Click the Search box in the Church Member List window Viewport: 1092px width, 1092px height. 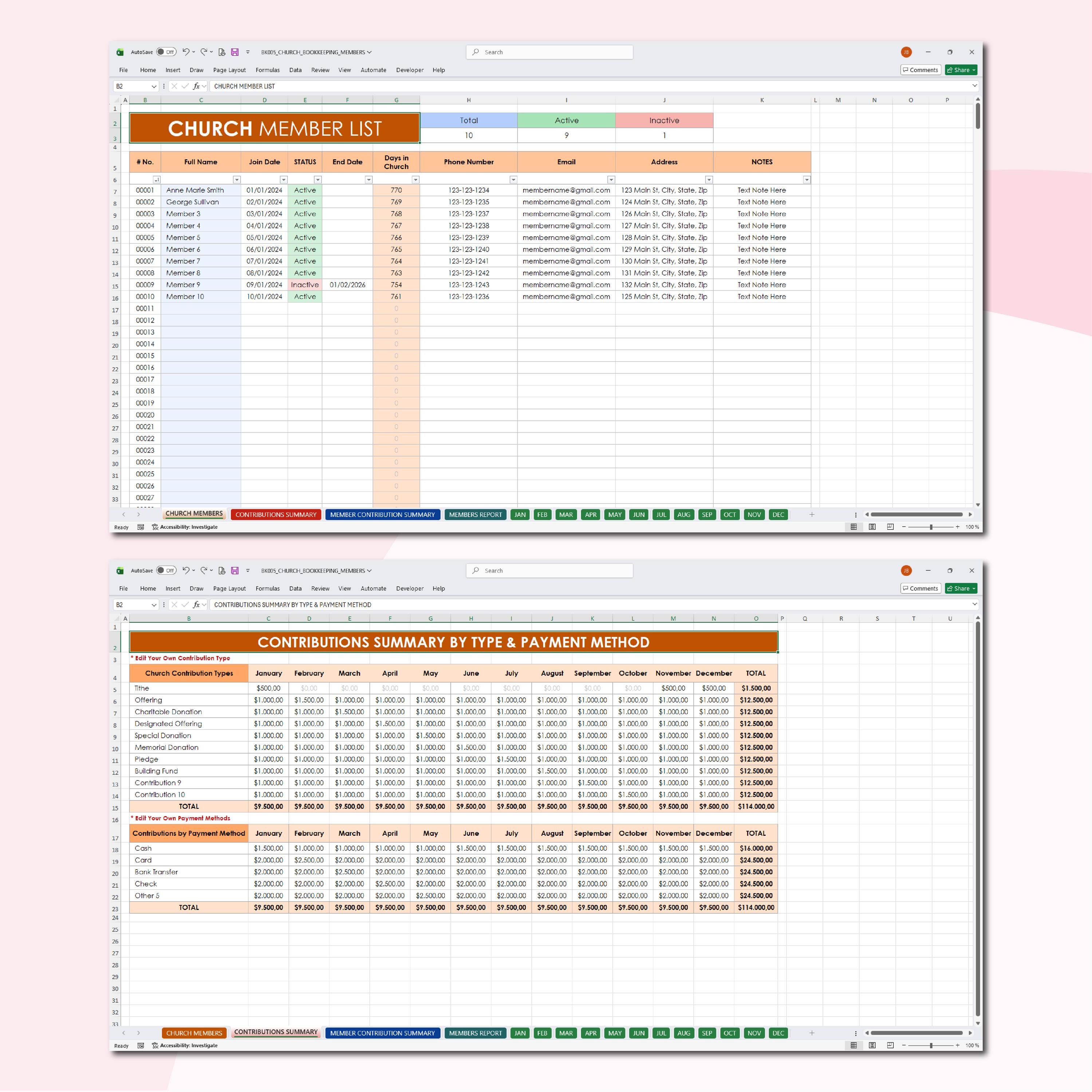pyautogui.click(x=549, y=52)
